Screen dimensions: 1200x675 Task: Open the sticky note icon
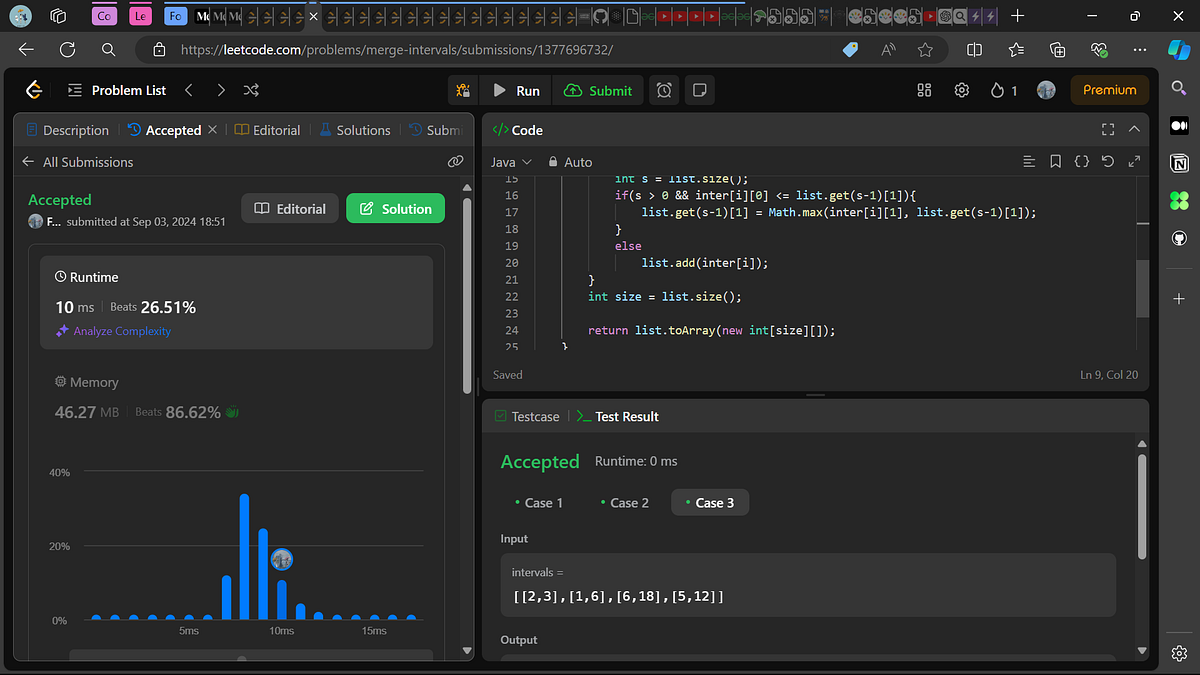pos(700,90)
